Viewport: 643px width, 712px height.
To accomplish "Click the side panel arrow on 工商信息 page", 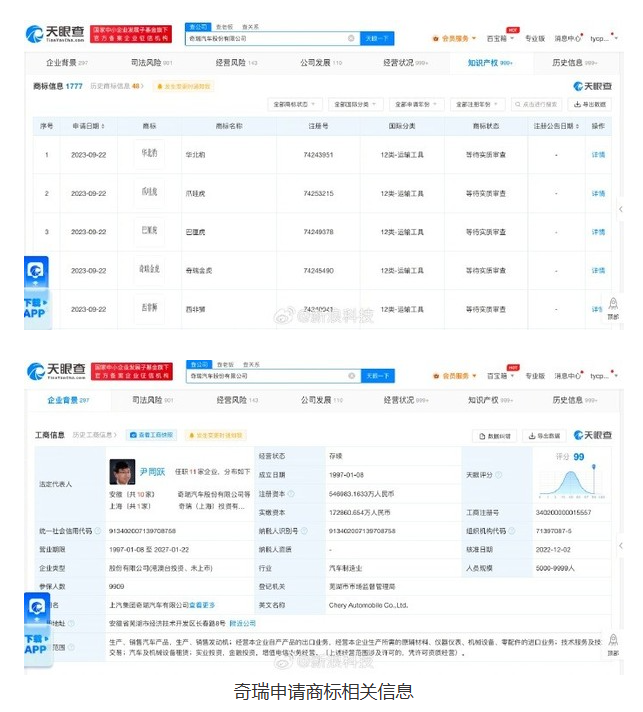I will point(621,546).
